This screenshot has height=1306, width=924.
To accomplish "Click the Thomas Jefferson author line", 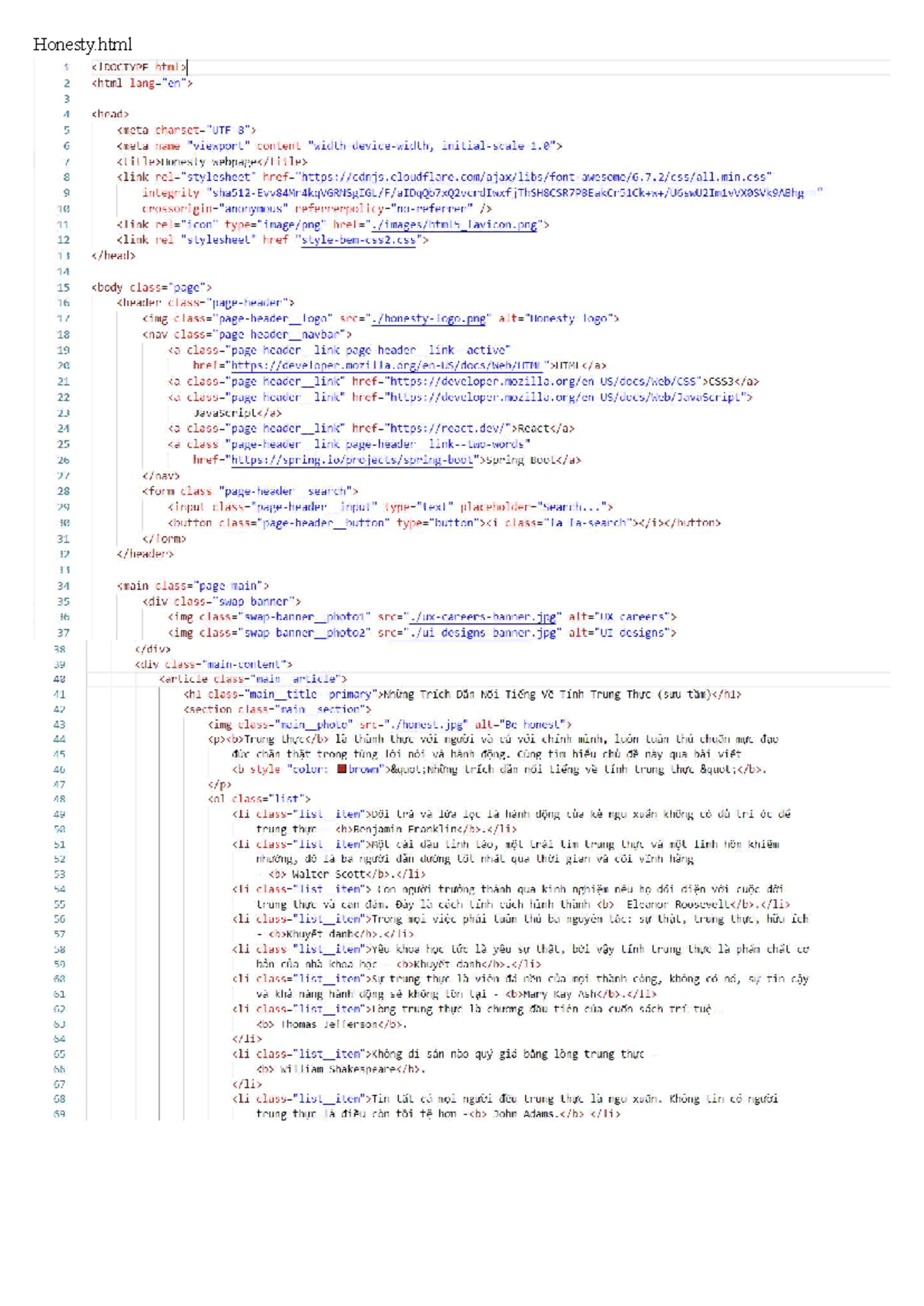I will point(332,1024).
